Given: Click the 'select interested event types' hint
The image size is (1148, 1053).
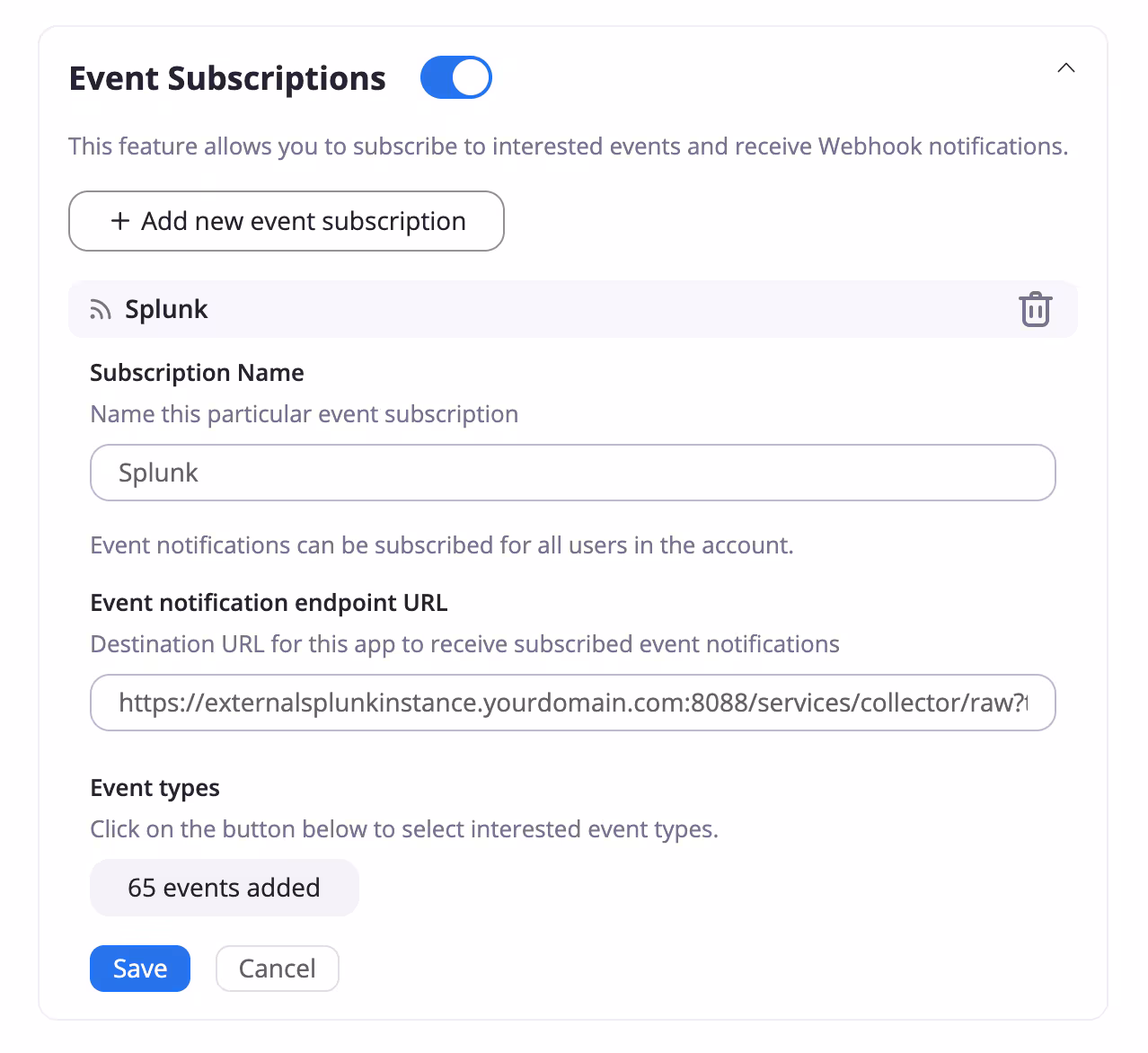Looking at the screenshot, I should pyautogui.click(x=403, y=829).
